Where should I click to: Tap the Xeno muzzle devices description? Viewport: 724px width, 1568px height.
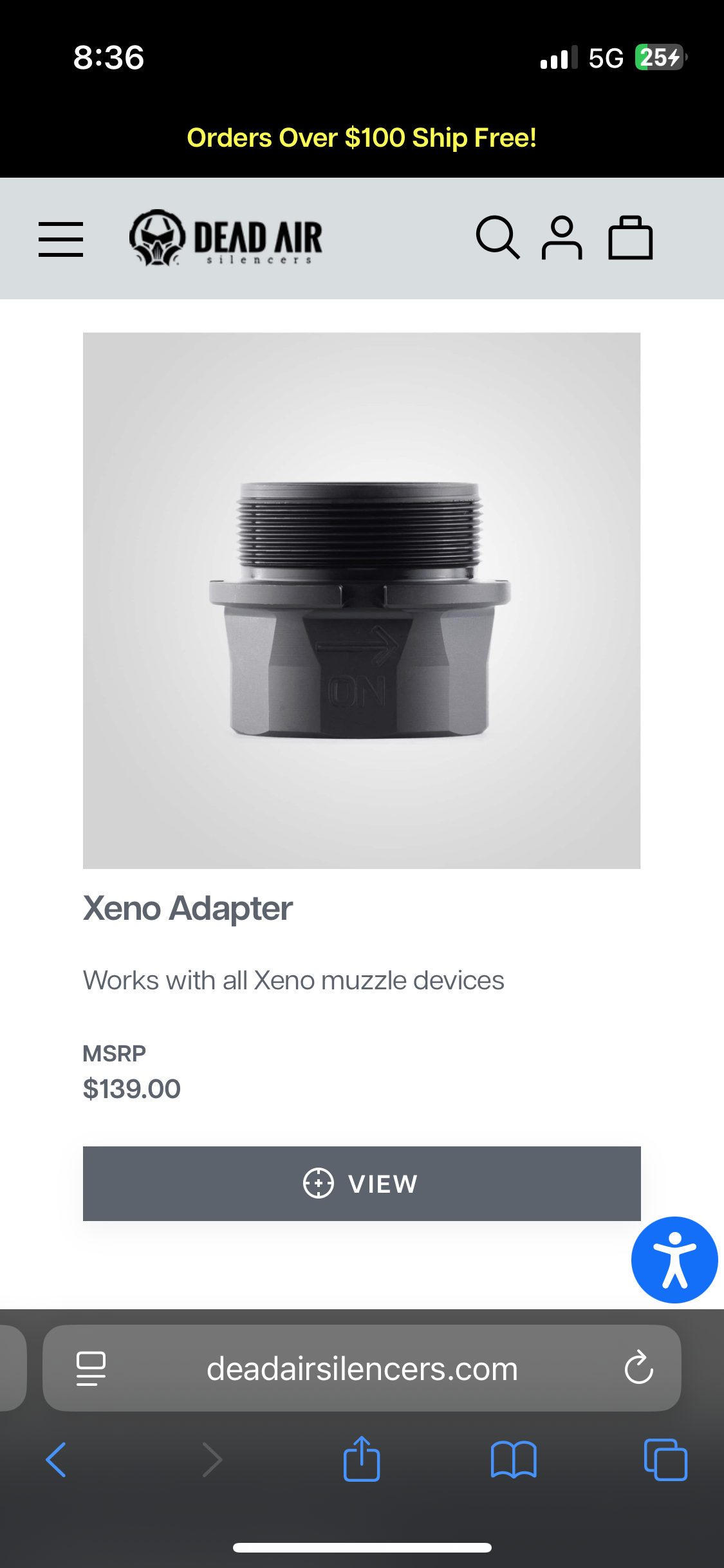pos(293,980)
